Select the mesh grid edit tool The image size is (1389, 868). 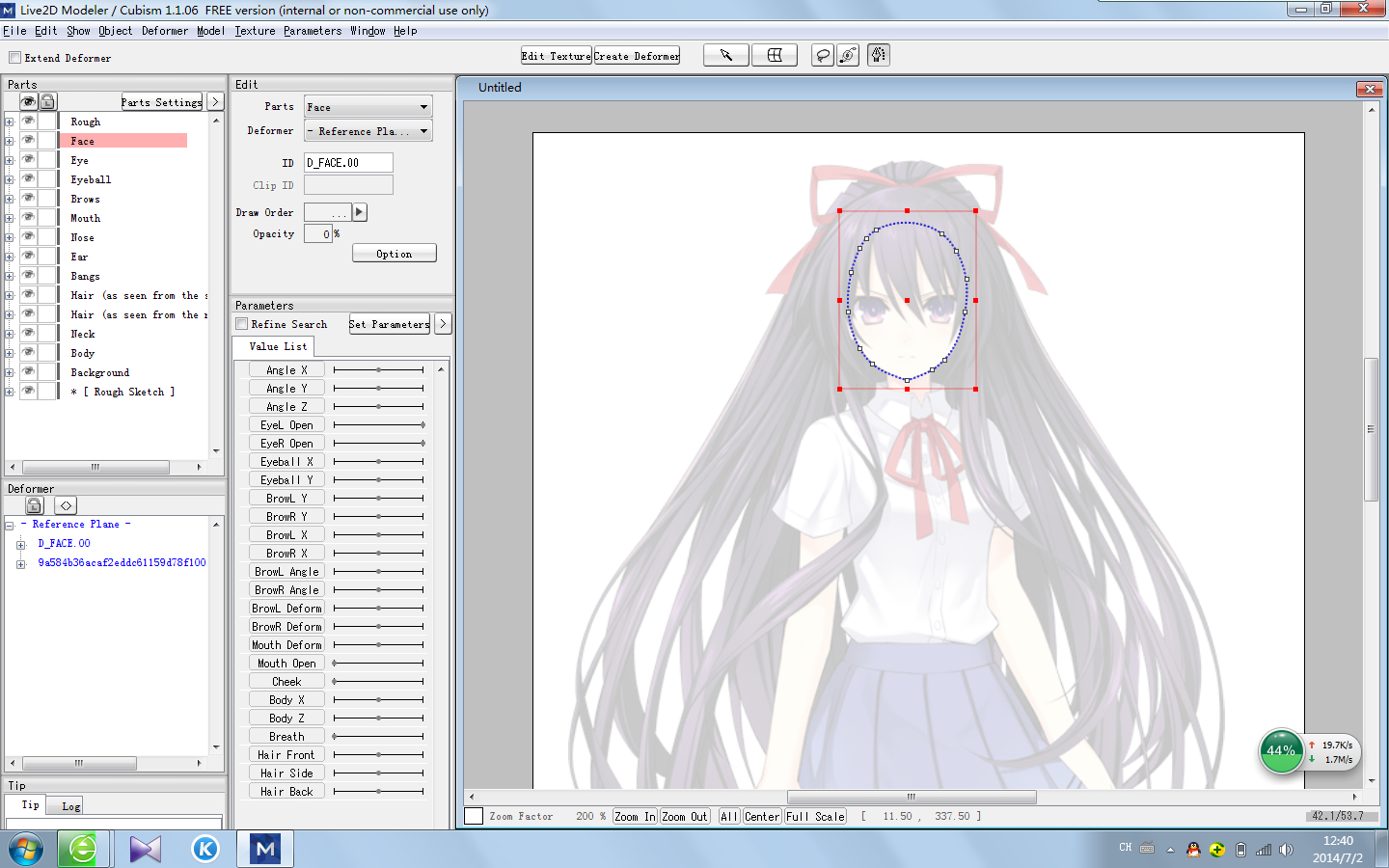(x=775, y=55)
